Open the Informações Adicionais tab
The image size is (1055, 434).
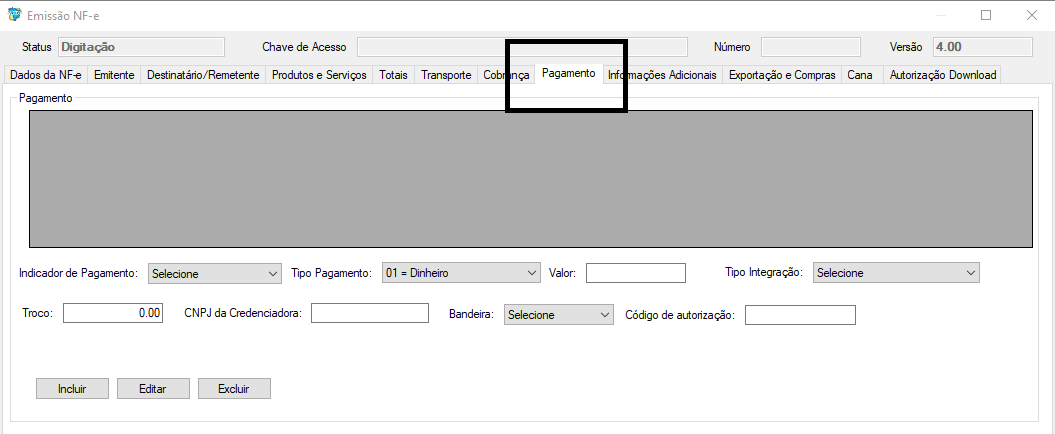(x=663, y=75)
